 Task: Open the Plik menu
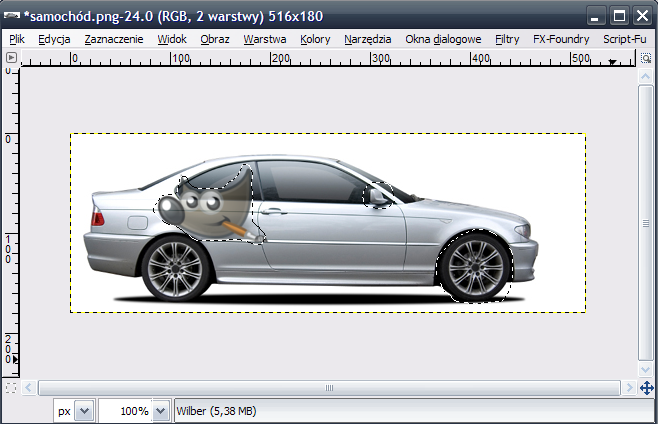coord(17,39)
